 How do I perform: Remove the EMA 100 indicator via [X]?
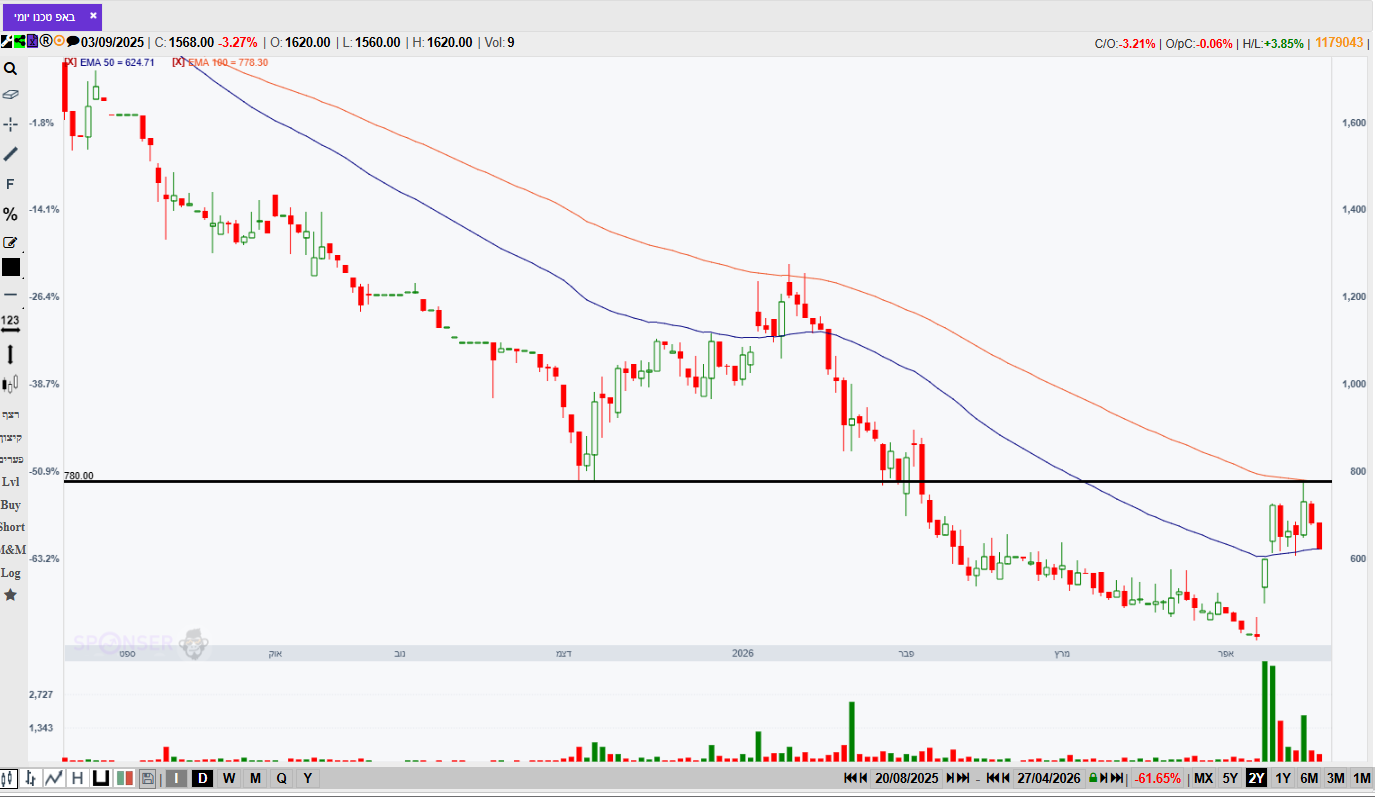(178, 62)
